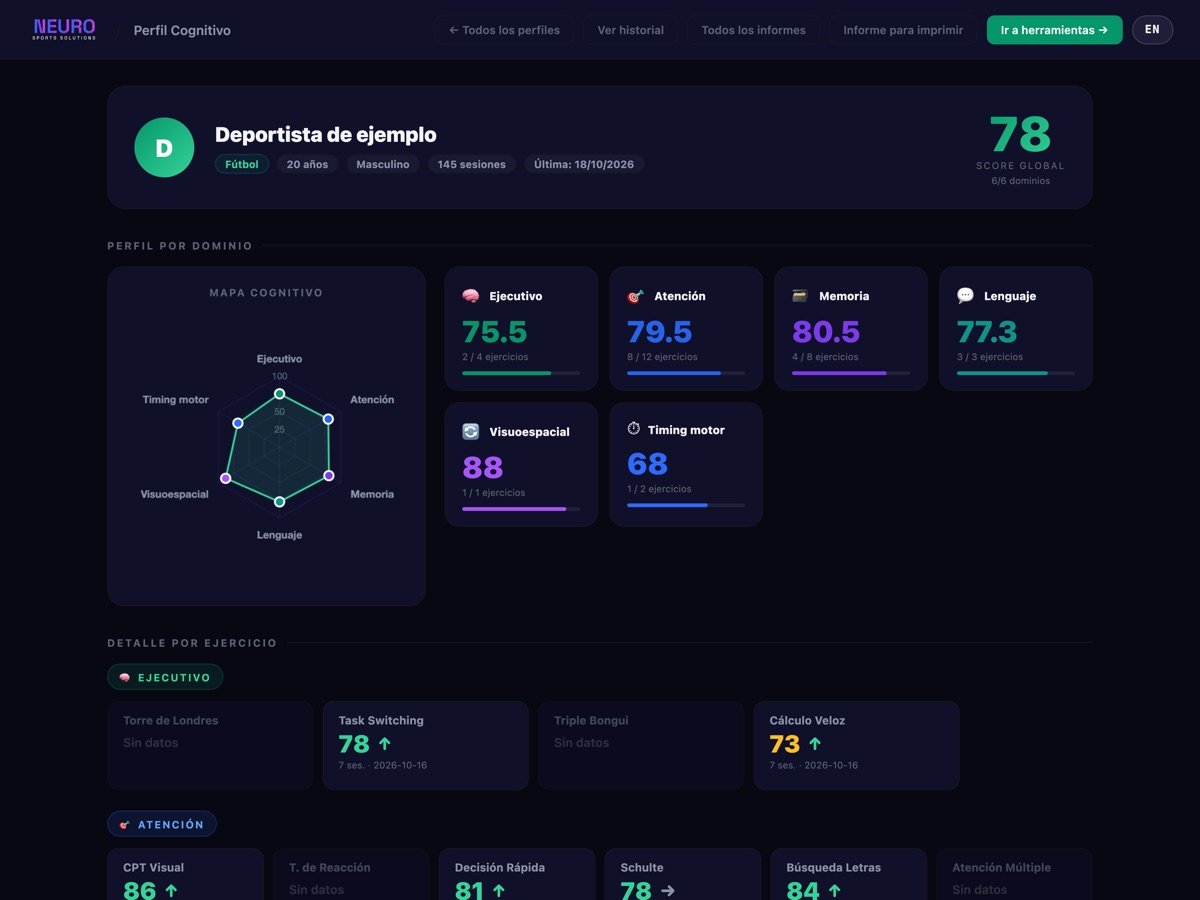Click the Lenguaje score progress bar
The image size is (1200, 900).
1016,373
